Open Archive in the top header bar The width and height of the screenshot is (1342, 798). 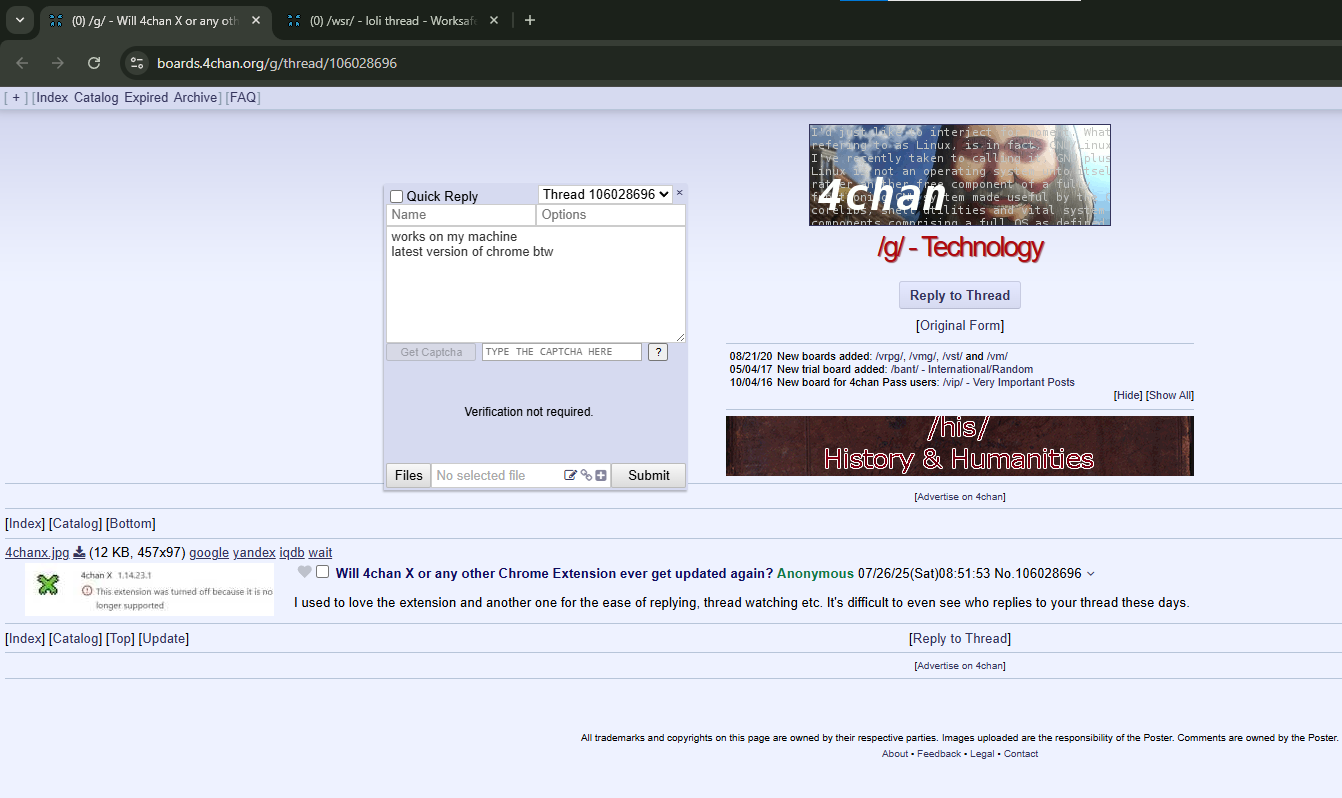tap(195, 97)
